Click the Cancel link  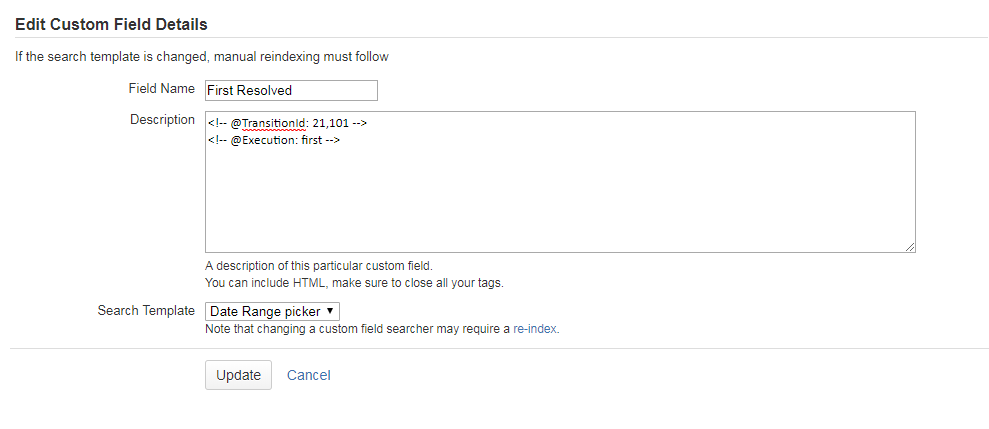click(x=308, y=375)
